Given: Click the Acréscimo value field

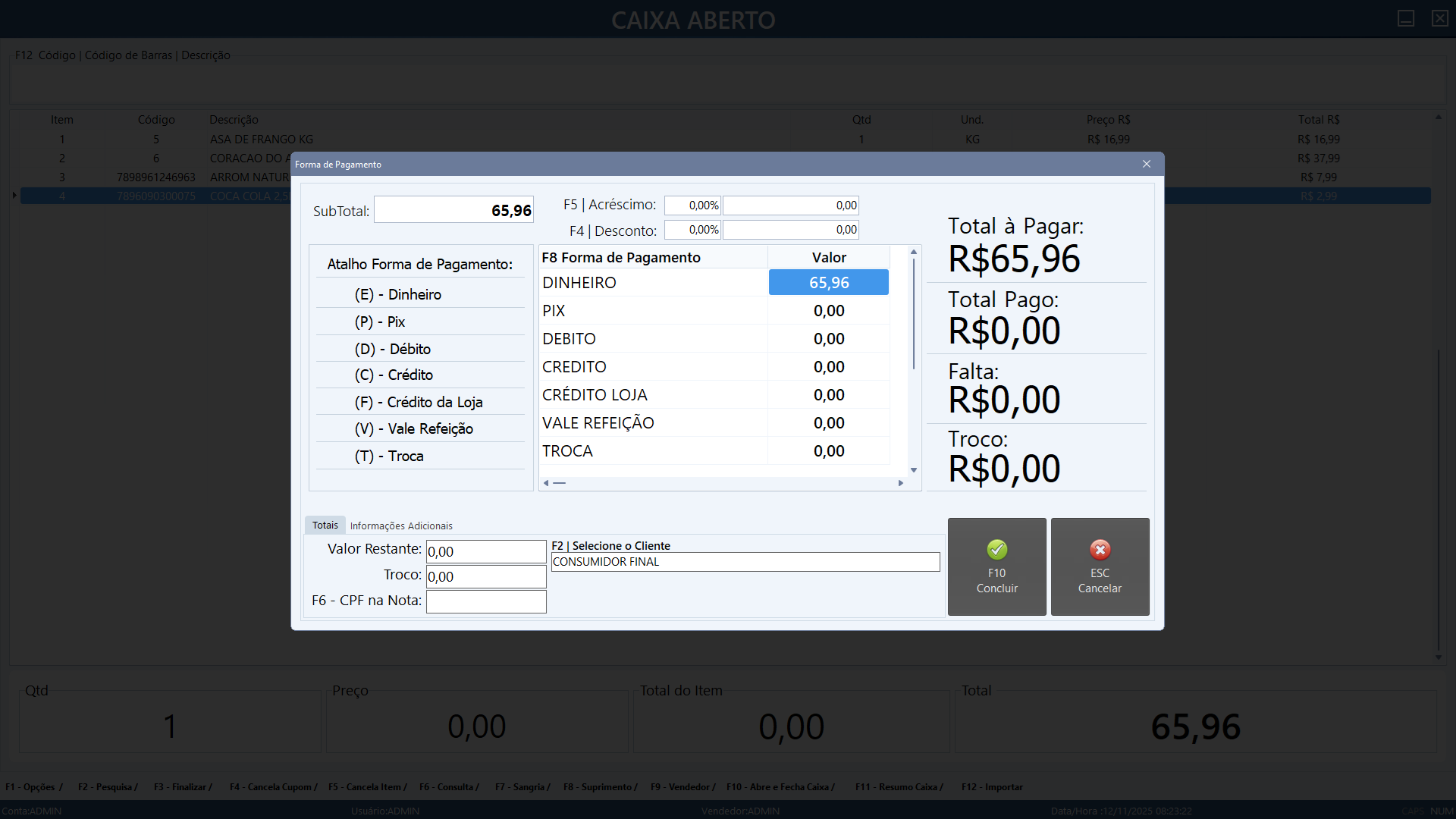Looking at the screenshot, I should coord(790,206).
